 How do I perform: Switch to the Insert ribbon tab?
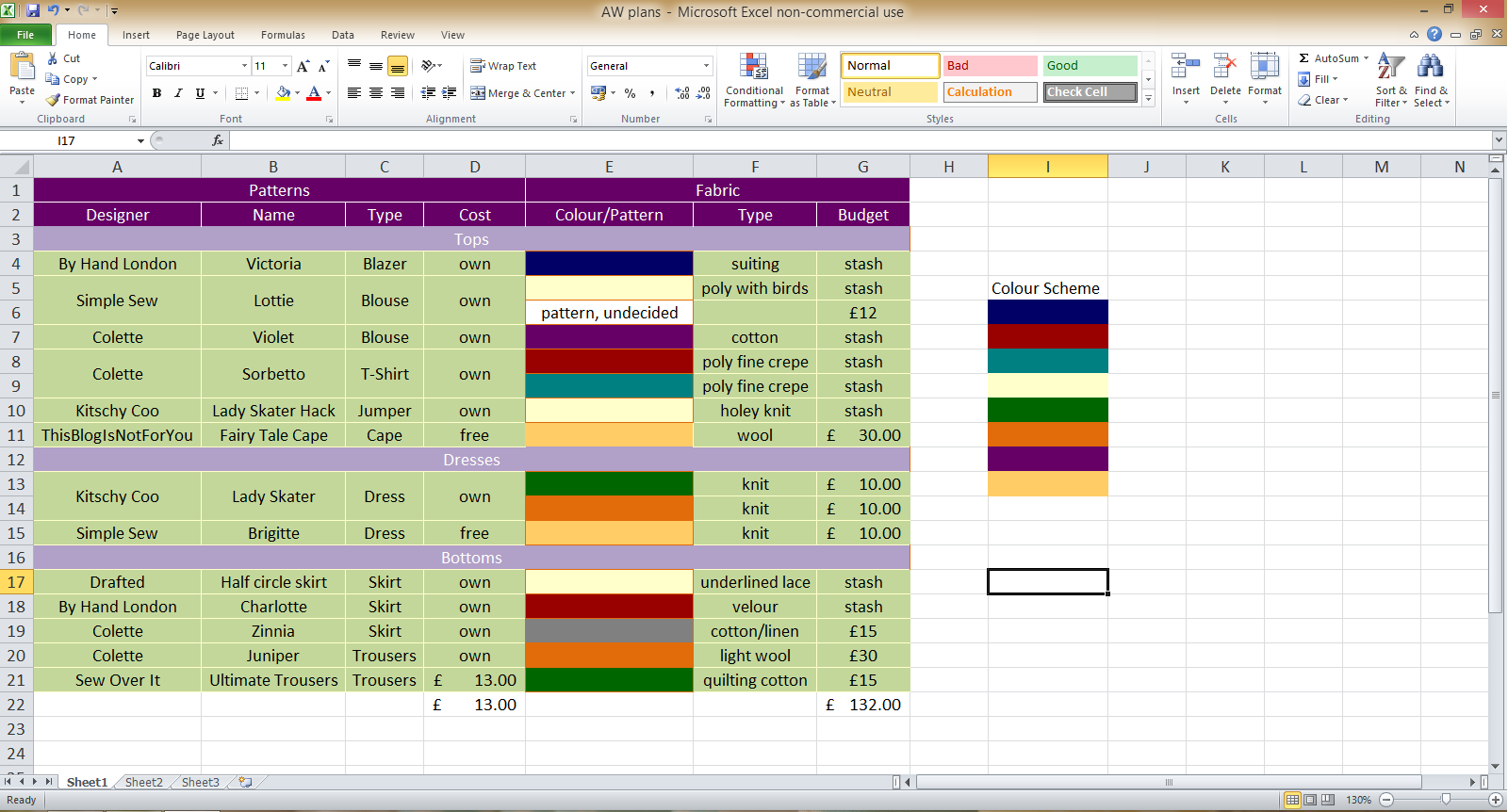click(x=136, y=35)
